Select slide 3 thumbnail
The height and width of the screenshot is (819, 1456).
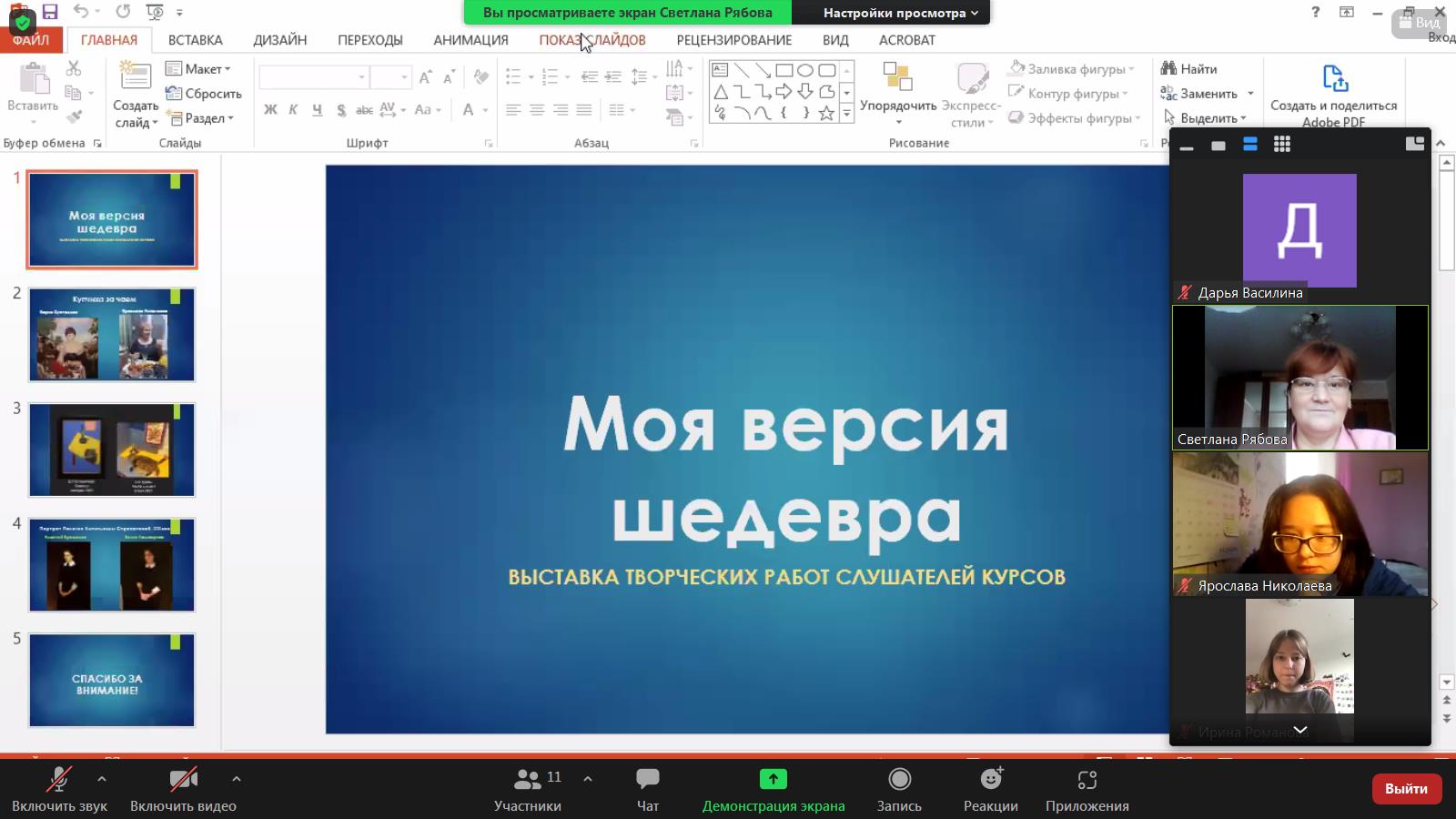[x=112, y=450]
